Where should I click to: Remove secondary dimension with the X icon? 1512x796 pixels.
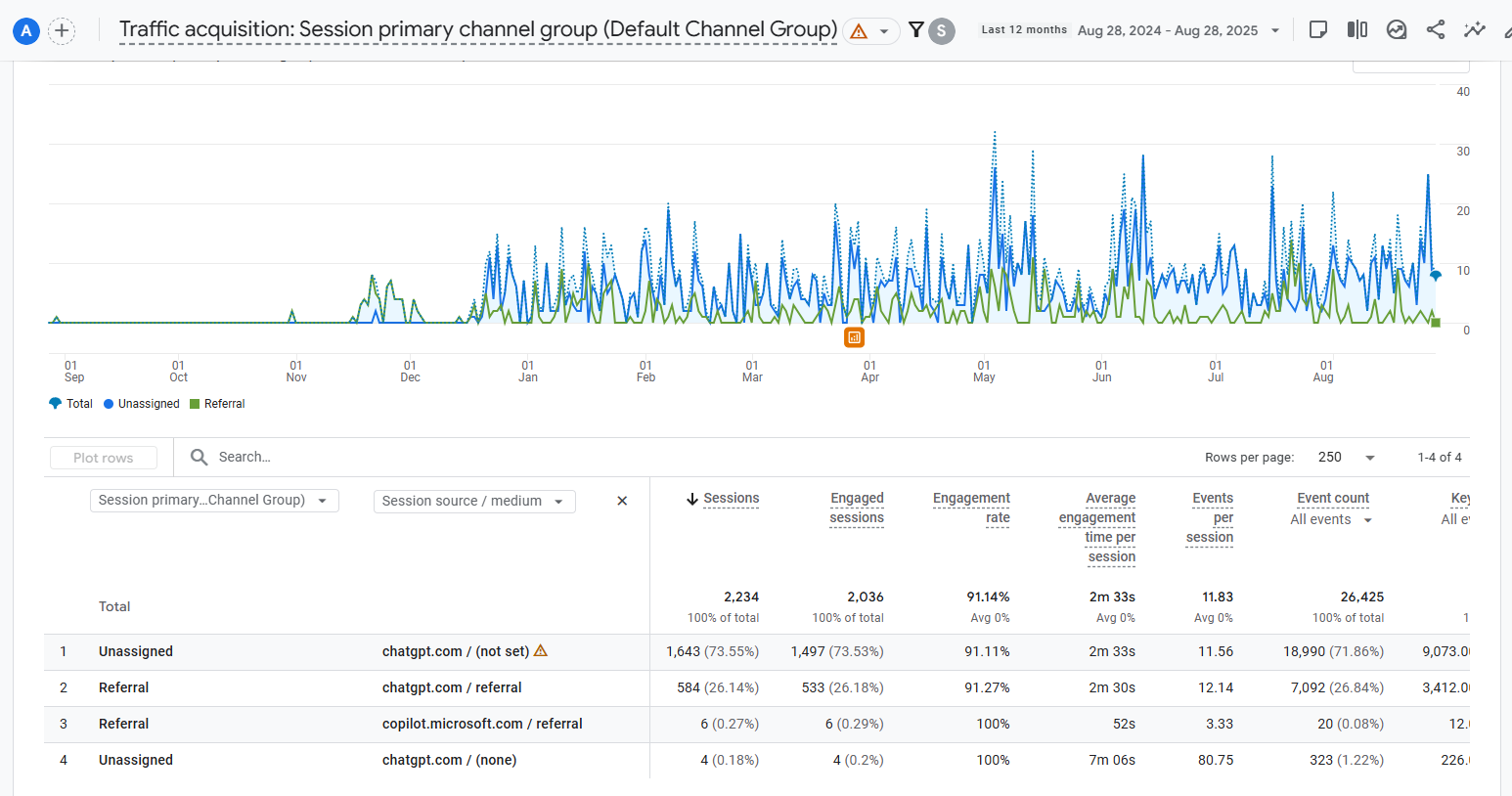tap(622, 501)
